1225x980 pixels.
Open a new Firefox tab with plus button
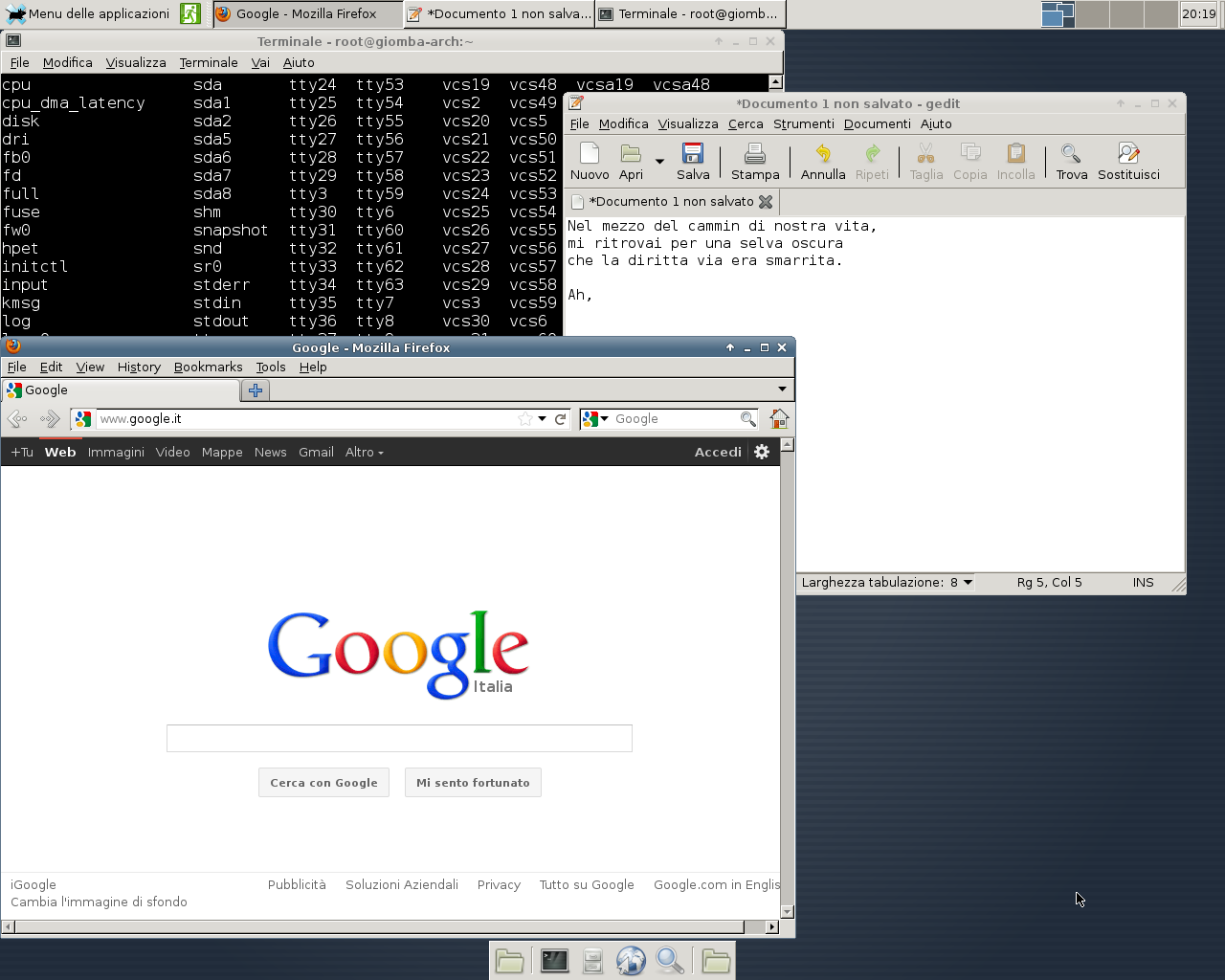(x=256, y=390)
